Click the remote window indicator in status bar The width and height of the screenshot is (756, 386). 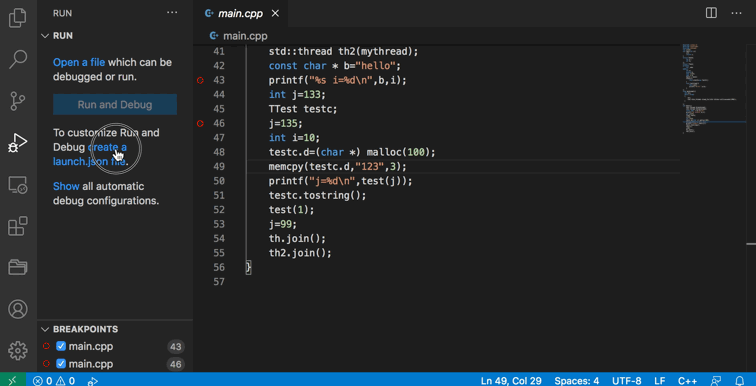pyautogui.click(x=13, y=380)
